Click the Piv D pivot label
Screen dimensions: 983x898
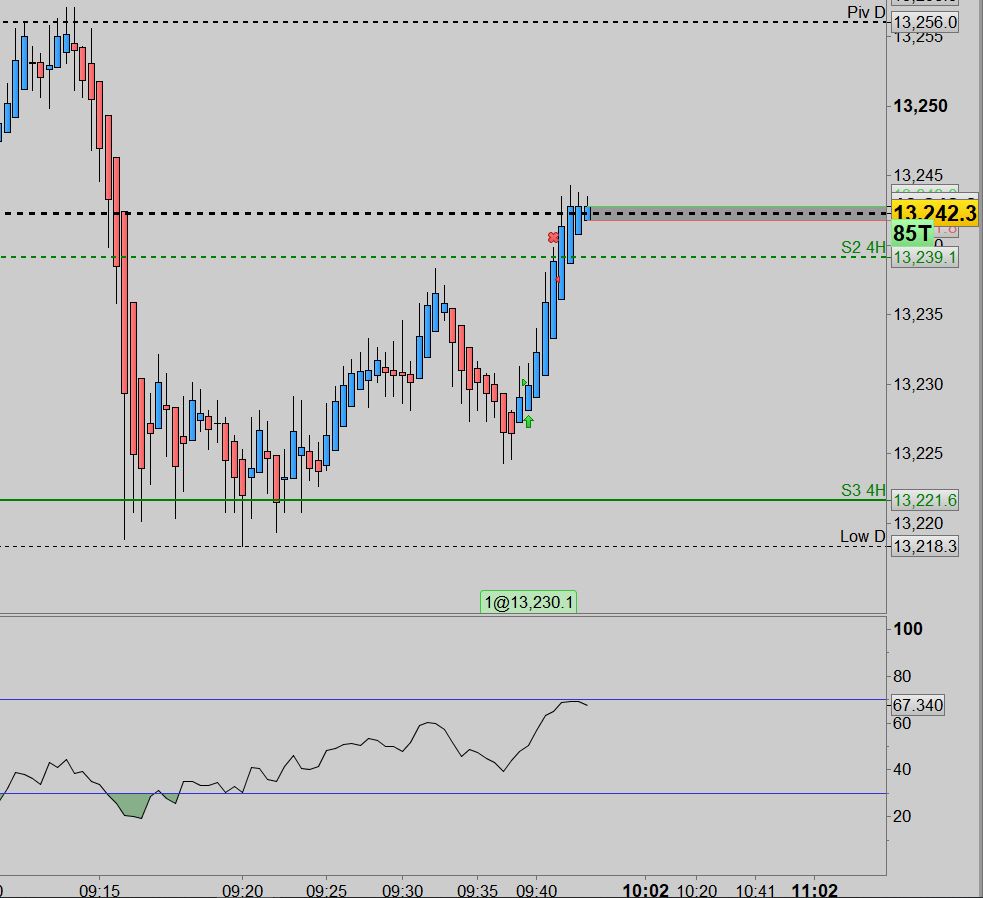866,13
